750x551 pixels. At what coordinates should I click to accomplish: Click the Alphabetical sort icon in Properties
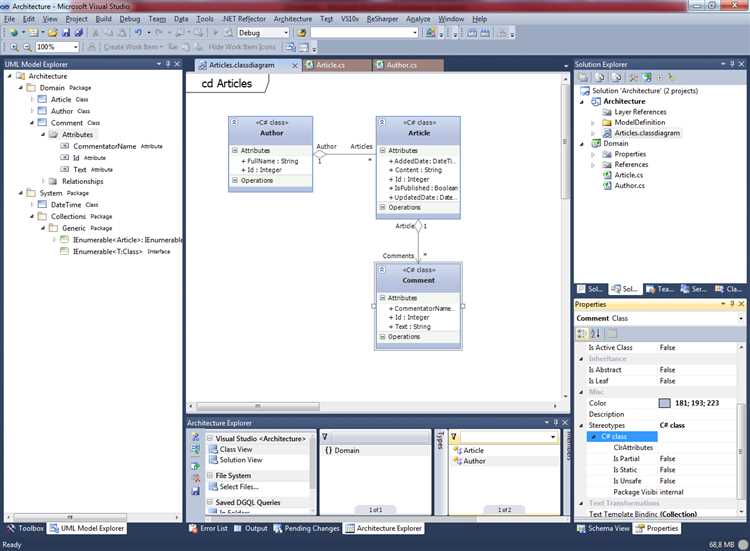(596, 333)
